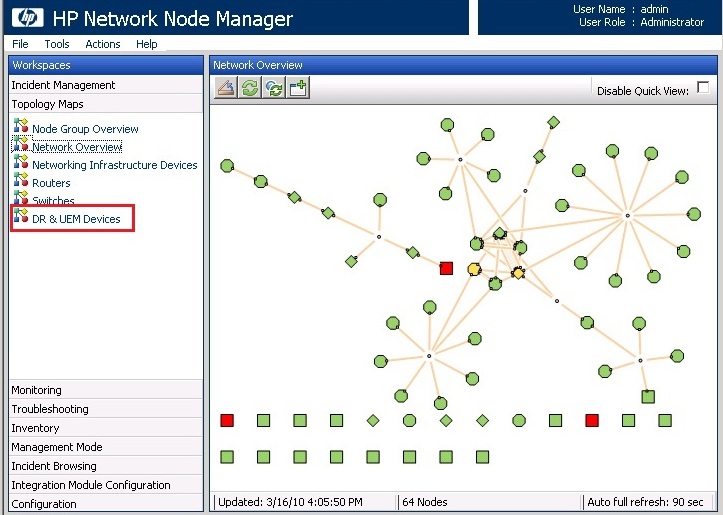This screenshot has height=515, width=723.
Task: Open Networking Infrastructure Devices map
Action: (114, 165)
